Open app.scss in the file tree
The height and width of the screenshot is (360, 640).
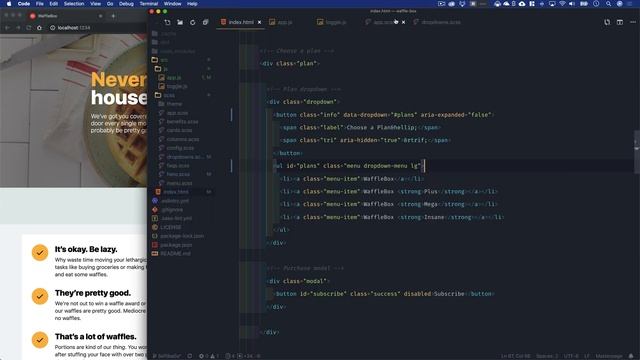point(173,113)
